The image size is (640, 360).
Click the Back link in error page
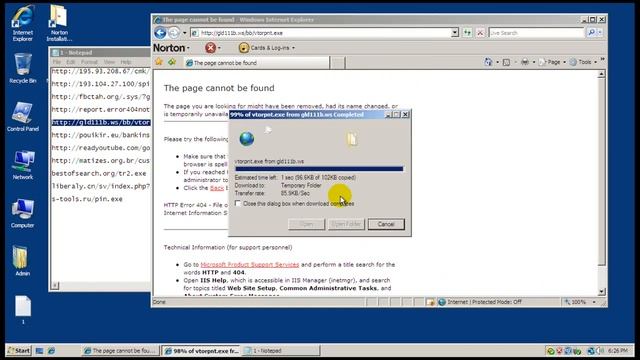coord(217,188)
